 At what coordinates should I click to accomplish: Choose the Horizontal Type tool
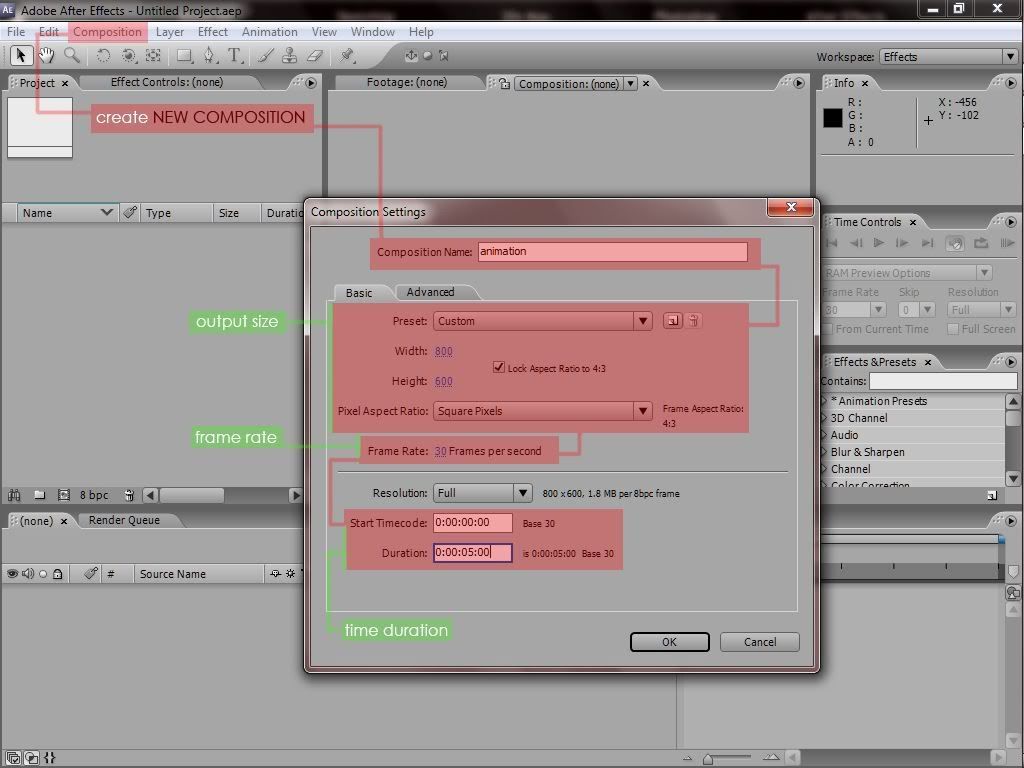point(234,56)
